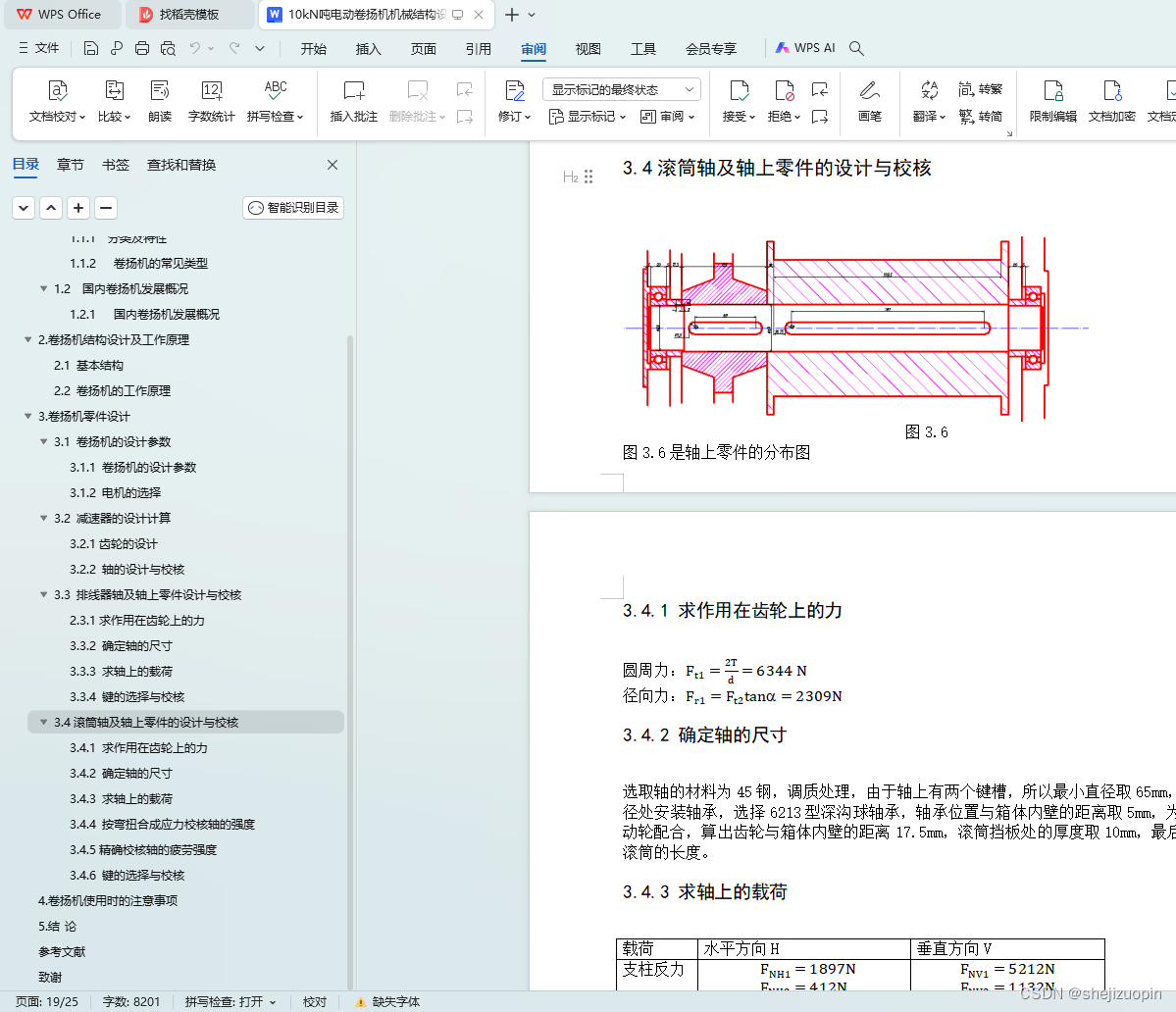
Task: Click the redo arrow icon
Action: [234, 48]
